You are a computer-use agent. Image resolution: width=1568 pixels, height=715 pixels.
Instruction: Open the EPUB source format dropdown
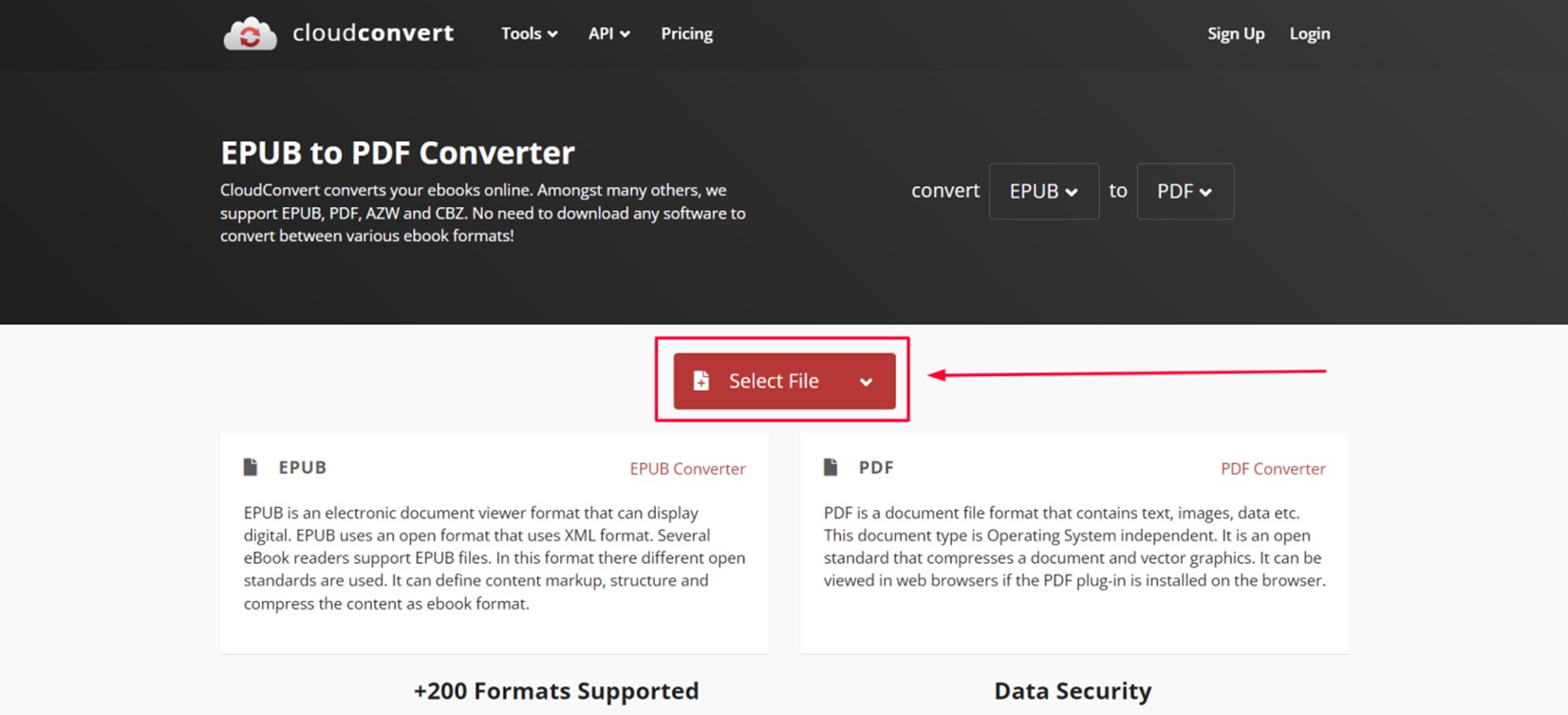pyautogui.click(x=1044, y=191)
